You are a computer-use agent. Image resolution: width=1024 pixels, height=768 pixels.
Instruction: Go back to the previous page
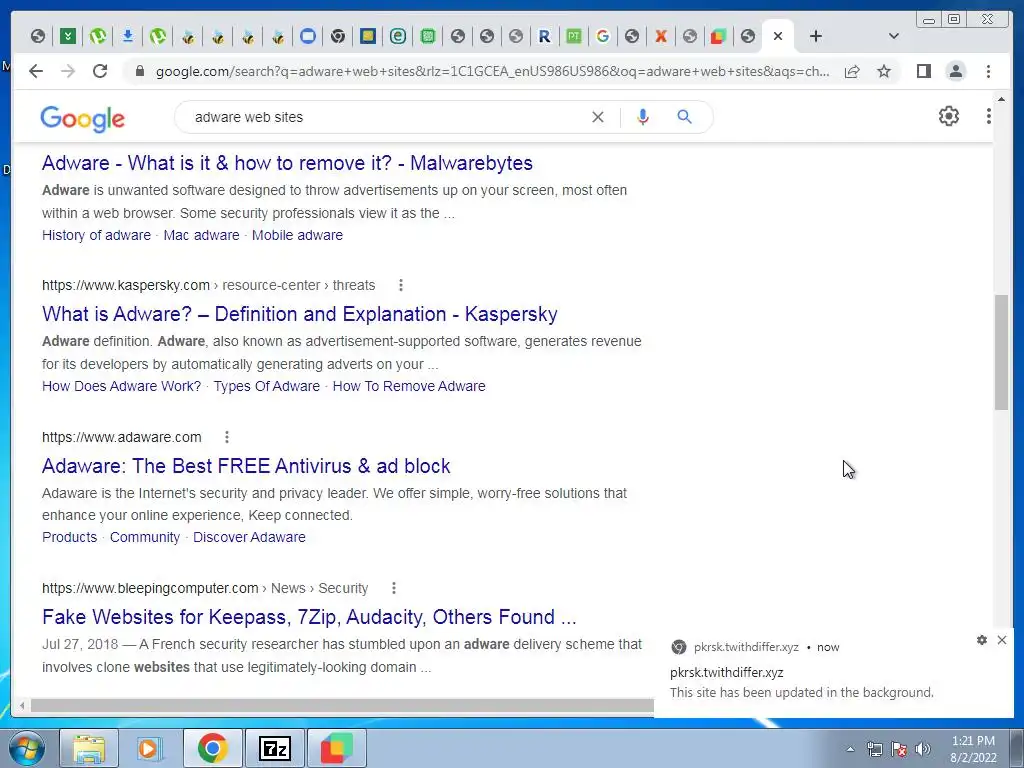pos(36,71)
